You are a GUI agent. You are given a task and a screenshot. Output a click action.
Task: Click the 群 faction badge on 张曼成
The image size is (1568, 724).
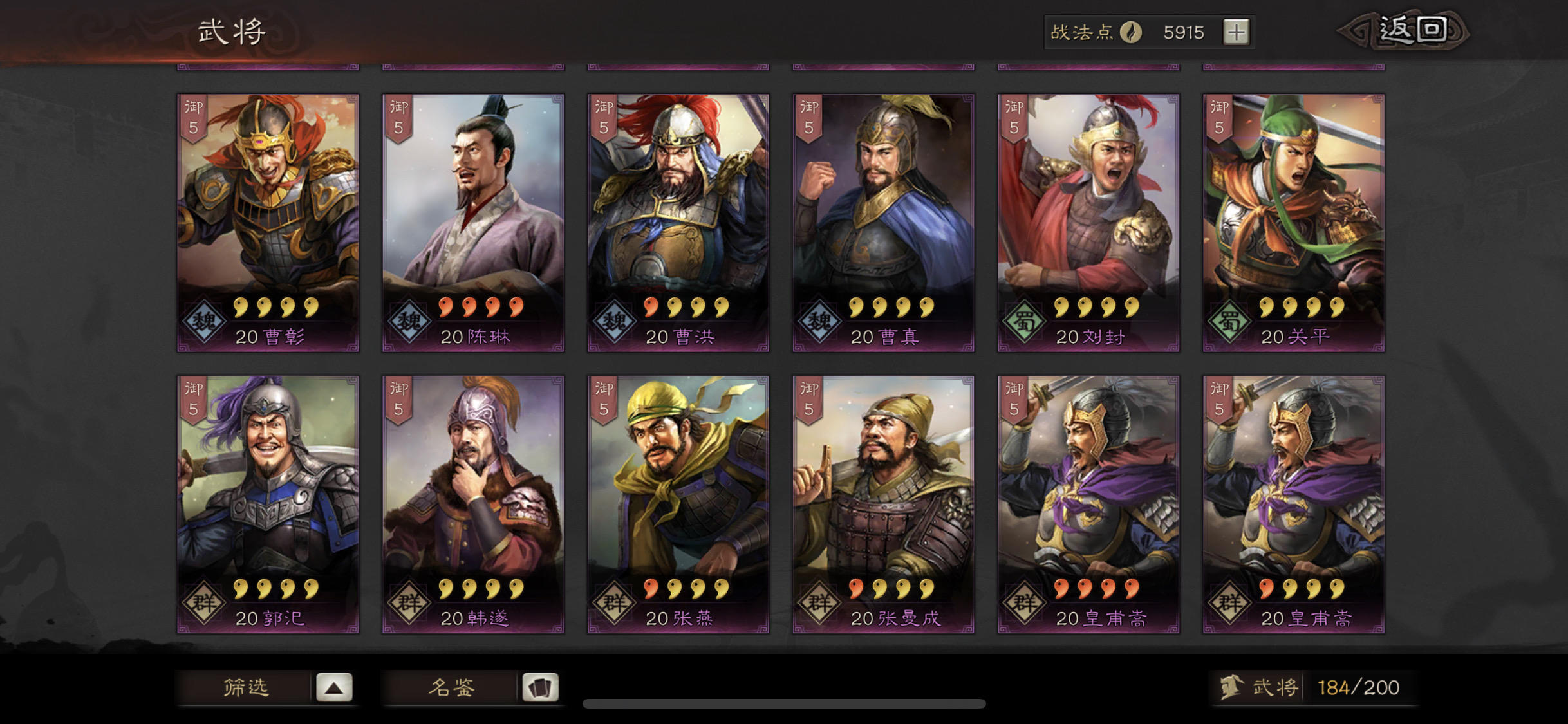point(819,603)
